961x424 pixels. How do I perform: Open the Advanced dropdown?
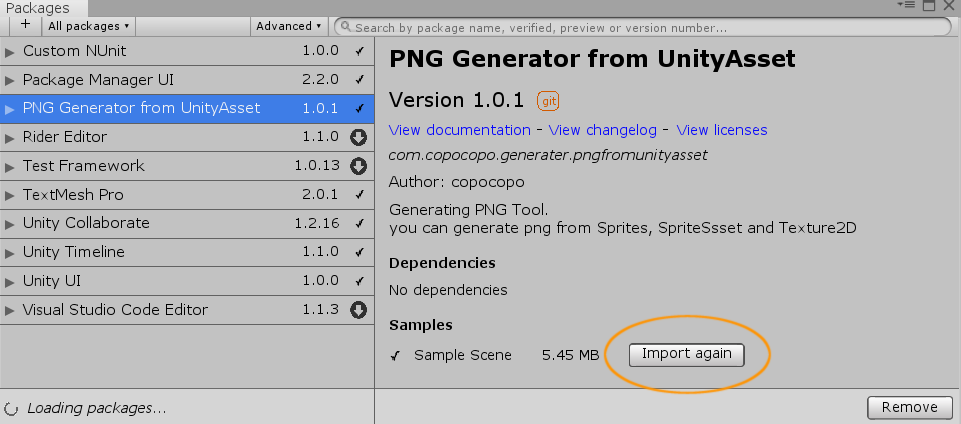[x=288, y=26]
